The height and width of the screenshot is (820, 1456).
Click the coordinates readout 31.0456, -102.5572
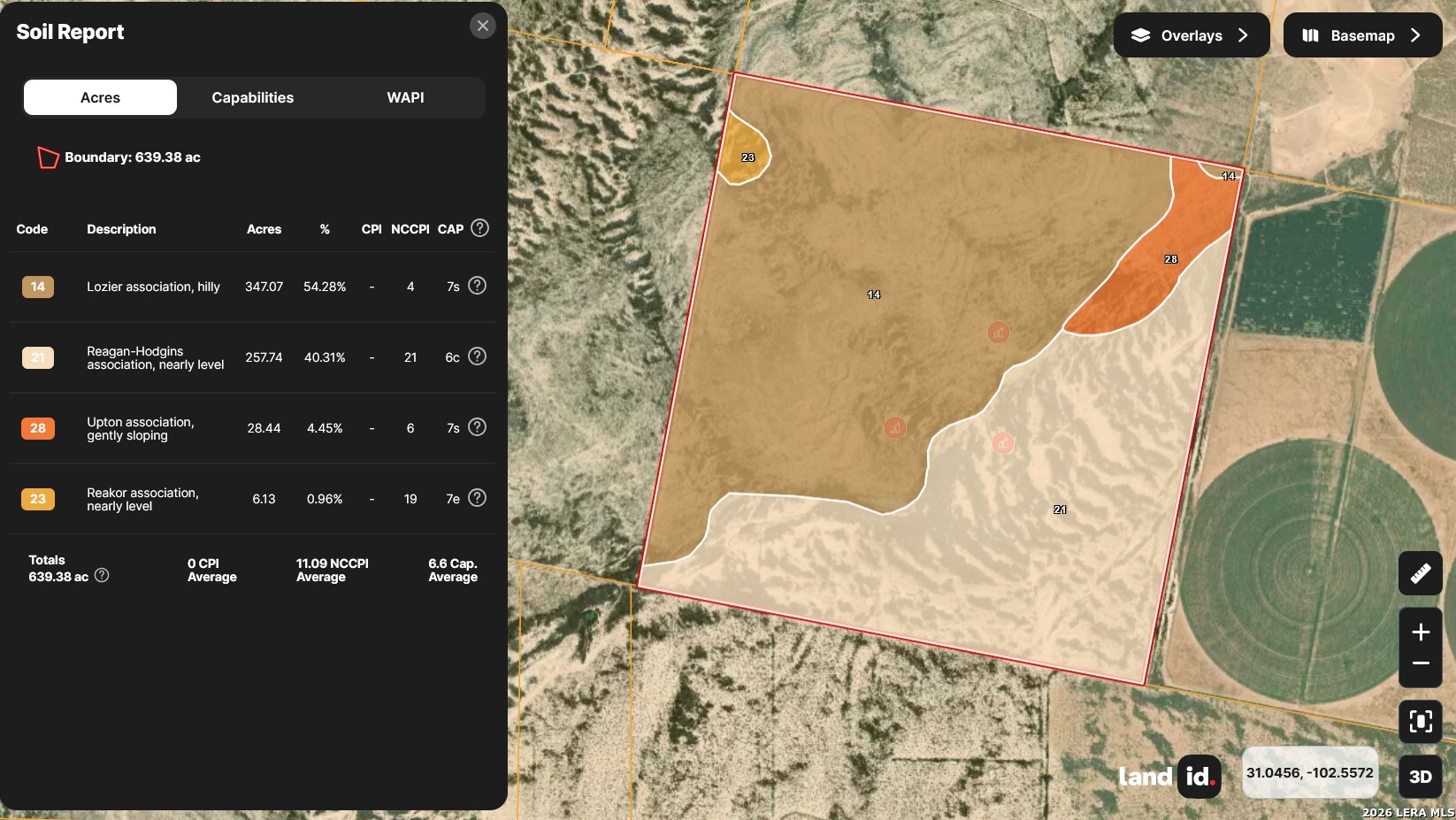1309,772
